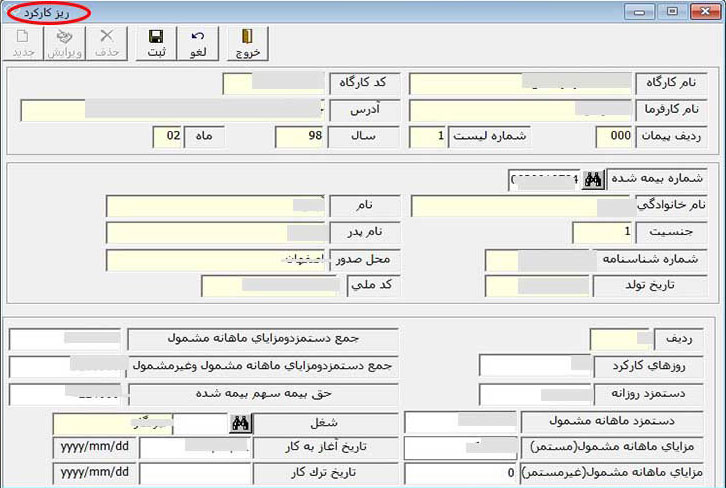The height and width of the screenshot is (488, 726).
Task: Click the شماره لیست field
Action: (x=427, y=136)
